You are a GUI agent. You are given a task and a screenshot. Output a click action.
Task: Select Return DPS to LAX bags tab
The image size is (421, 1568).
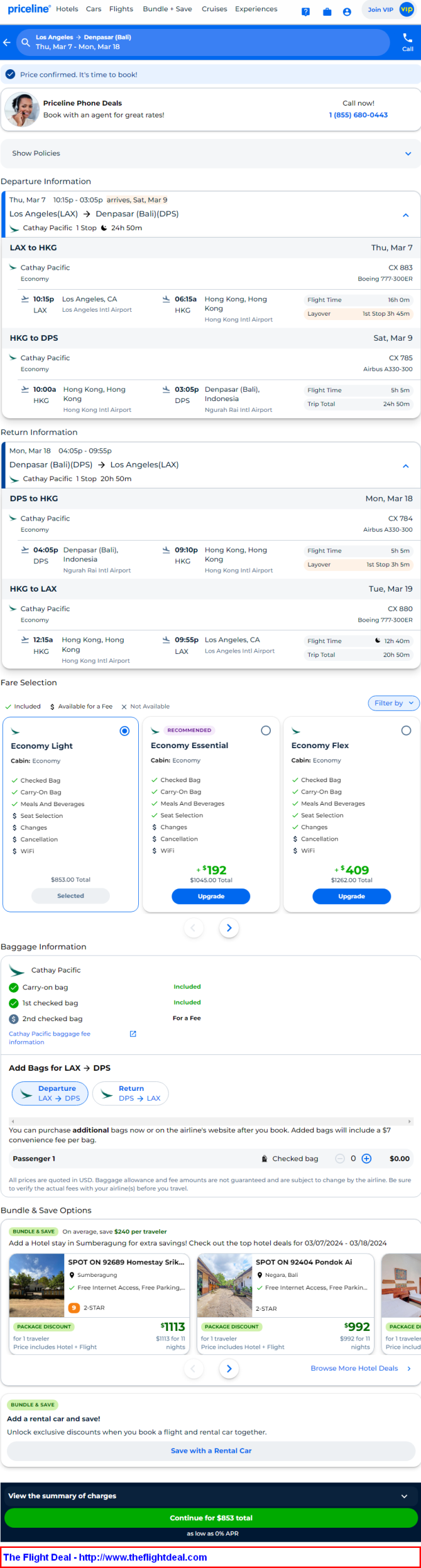[131, 1093]
